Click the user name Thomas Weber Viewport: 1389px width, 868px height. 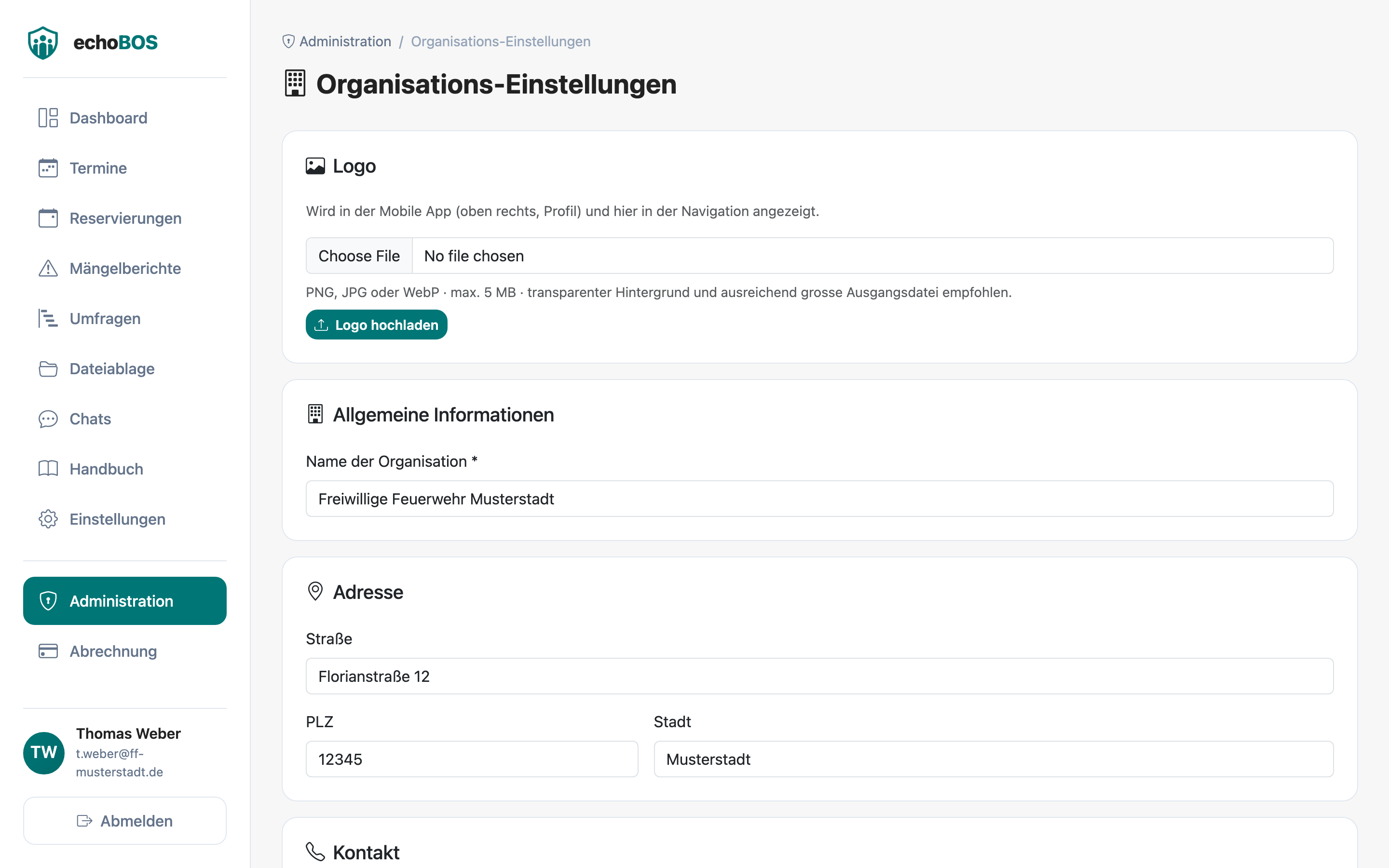[x=128, y=733]
